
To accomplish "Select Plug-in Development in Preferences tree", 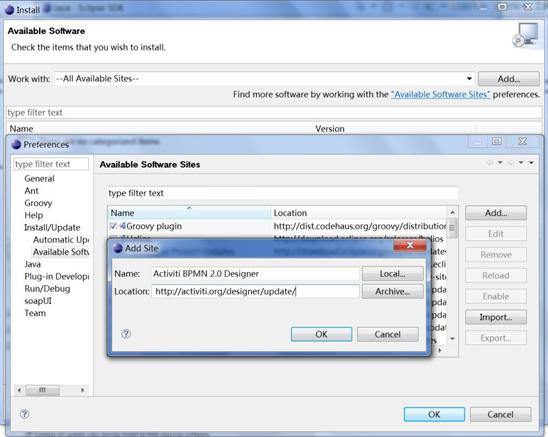I will pos(57,277).
